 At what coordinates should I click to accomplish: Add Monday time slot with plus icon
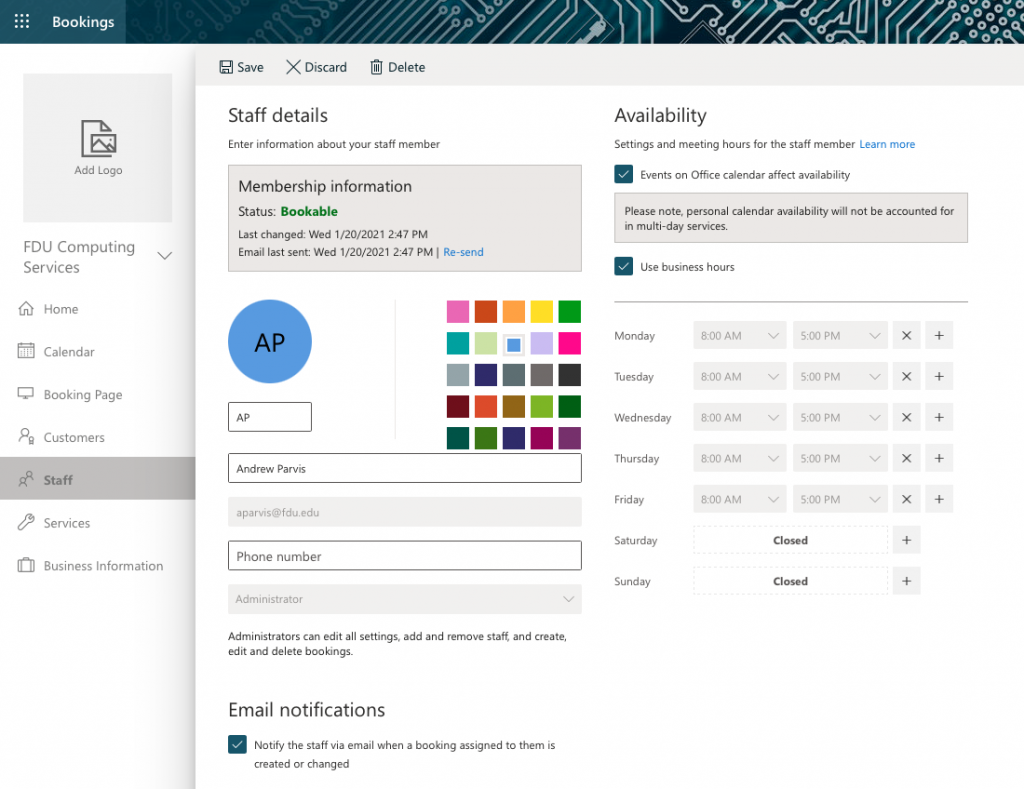pyautogui.click(x=939, y=336)
